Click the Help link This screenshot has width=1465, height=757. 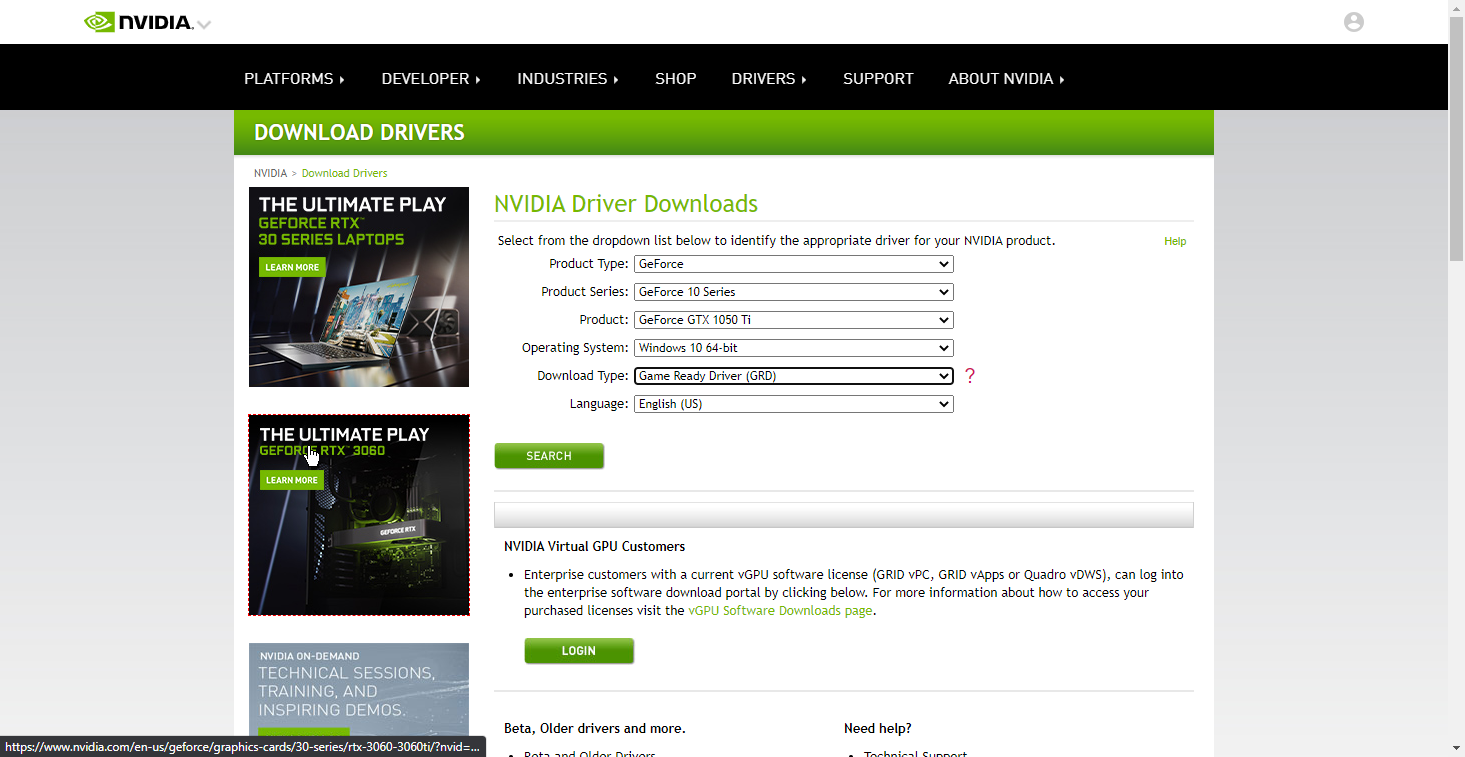point(1175,241)
